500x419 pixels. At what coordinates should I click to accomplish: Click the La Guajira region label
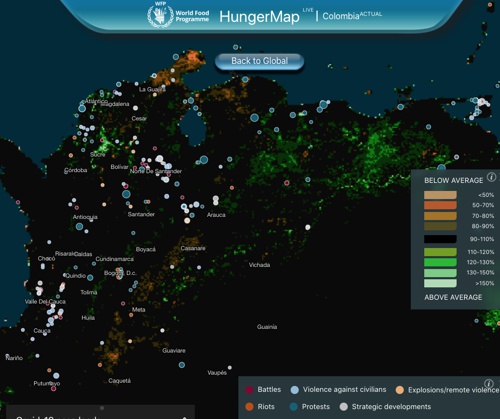pos(152,89)
